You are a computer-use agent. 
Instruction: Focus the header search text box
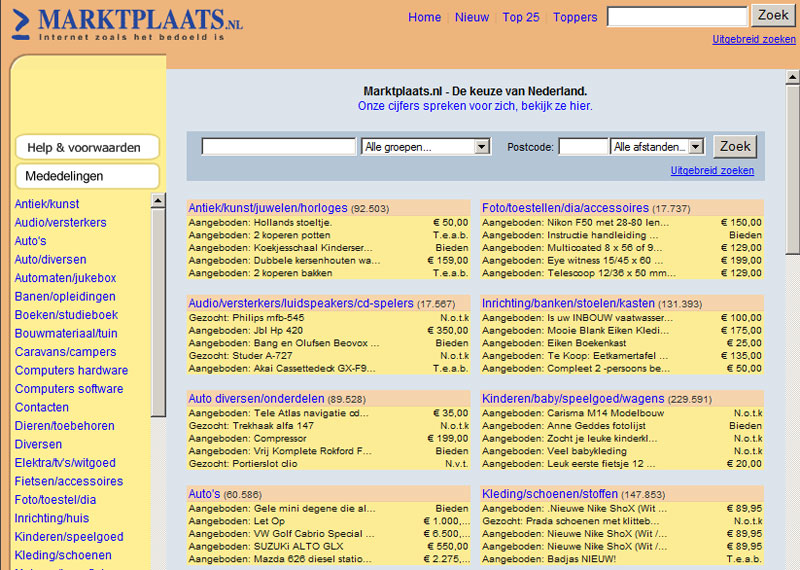pos(676,17)
